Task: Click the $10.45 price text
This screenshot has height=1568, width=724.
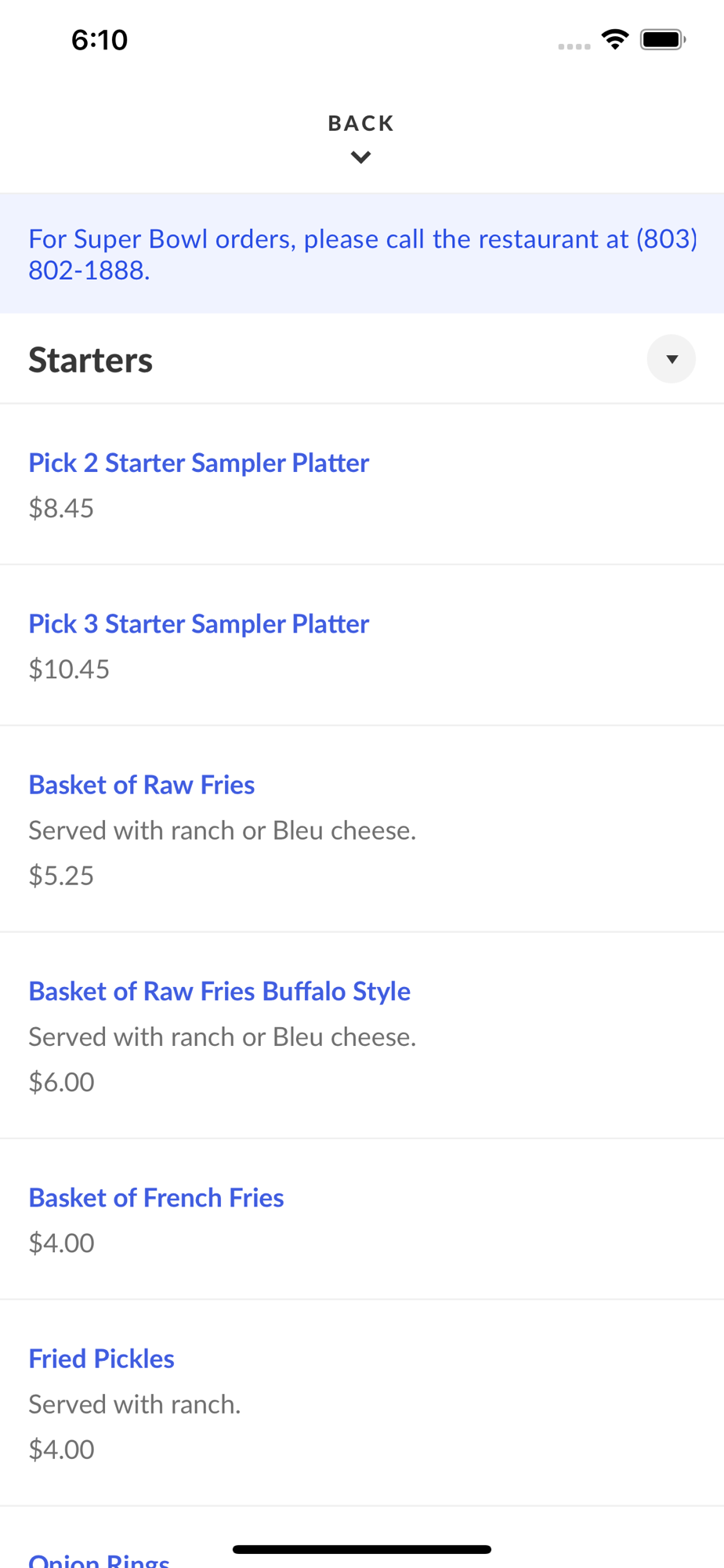Action: 69,670
